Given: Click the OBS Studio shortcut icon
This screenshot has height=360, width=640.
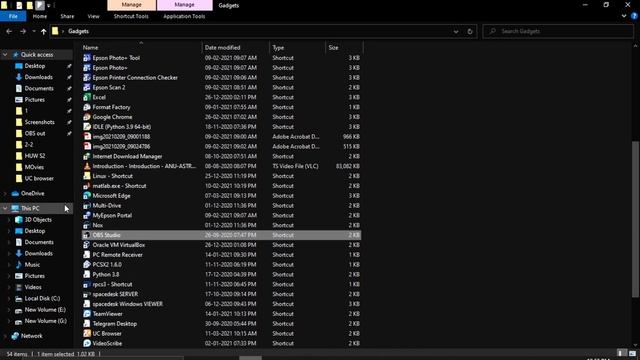Looking at the screenshot, I should (87, 235).
